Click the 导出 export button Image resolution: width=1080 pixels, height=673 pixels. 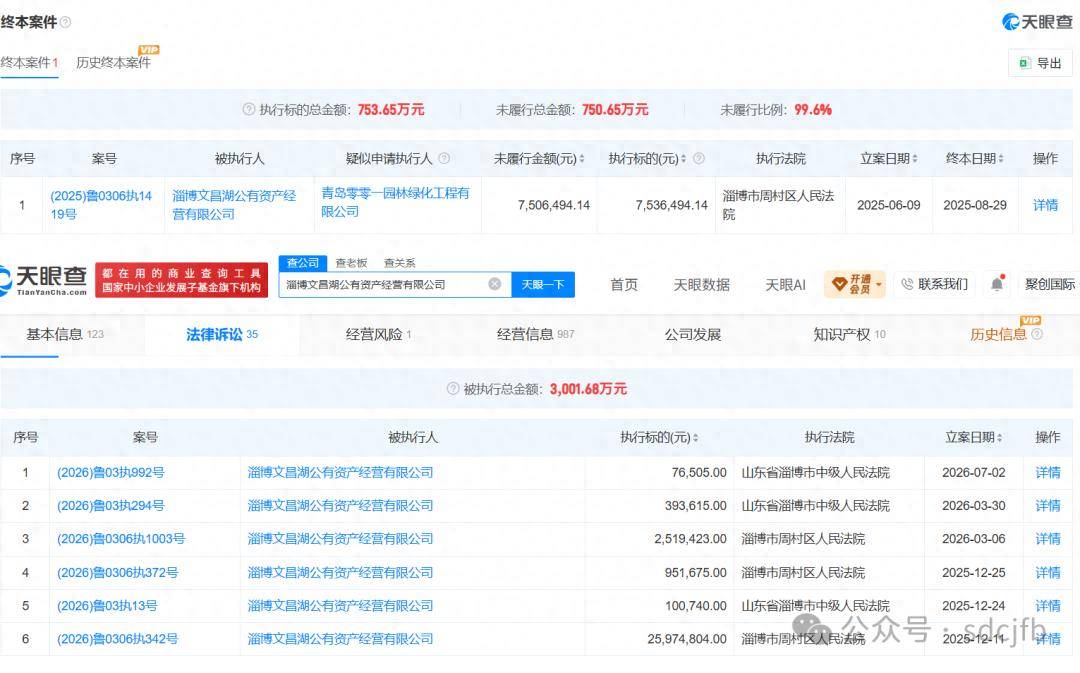click(1040, 63)
